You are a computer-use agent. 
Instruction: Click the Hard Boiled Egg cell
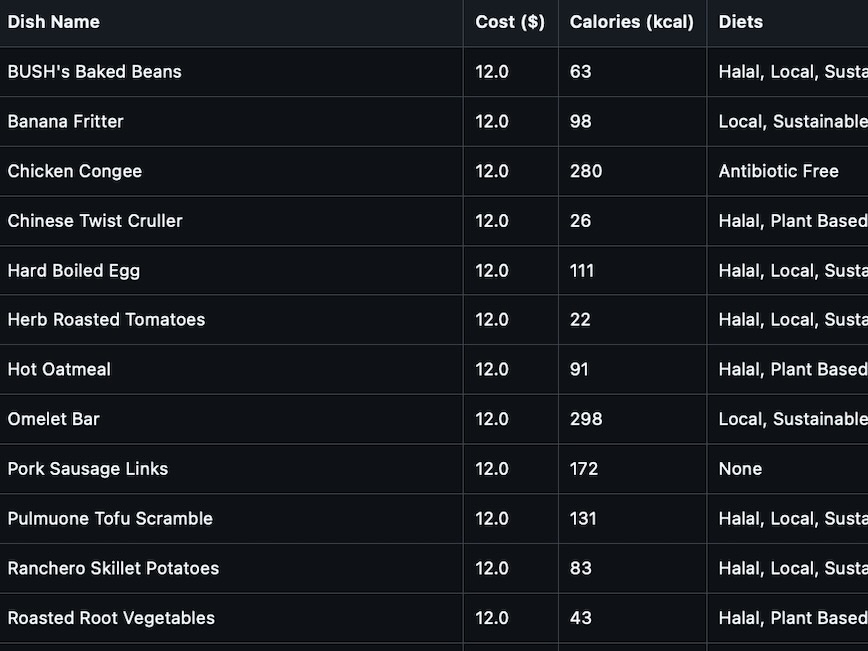click(x=74, y=271)
